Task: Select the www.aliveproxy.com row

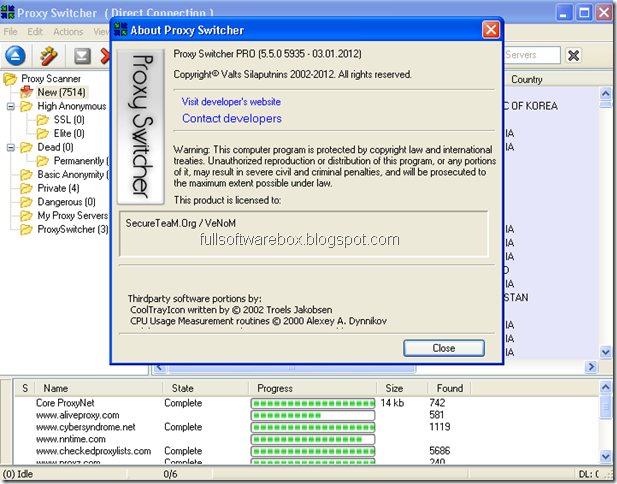Action: pos(307,415)
